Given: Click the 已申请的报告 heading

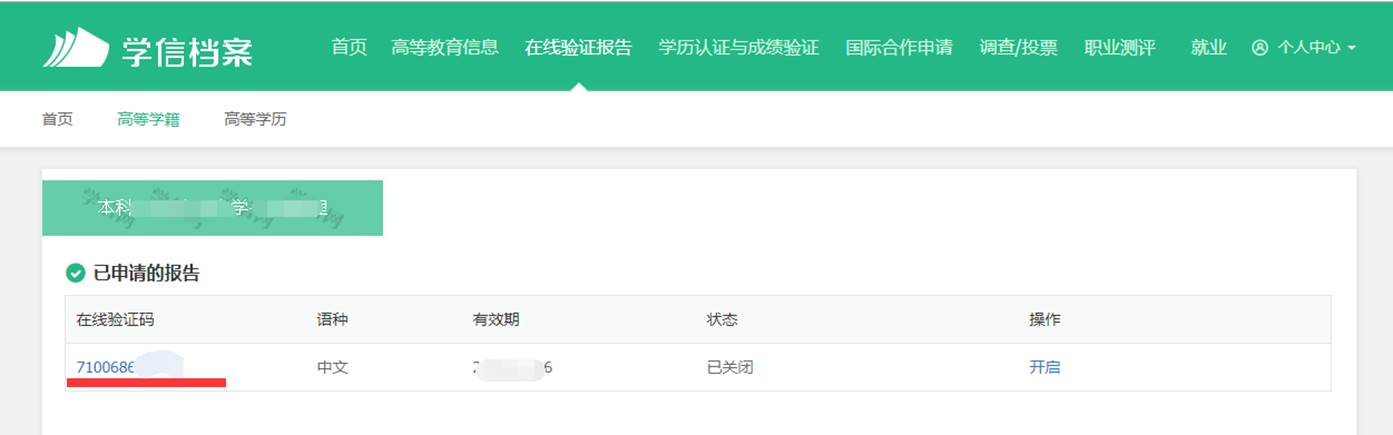Looking at the screenshot, I should pos(146,273).
